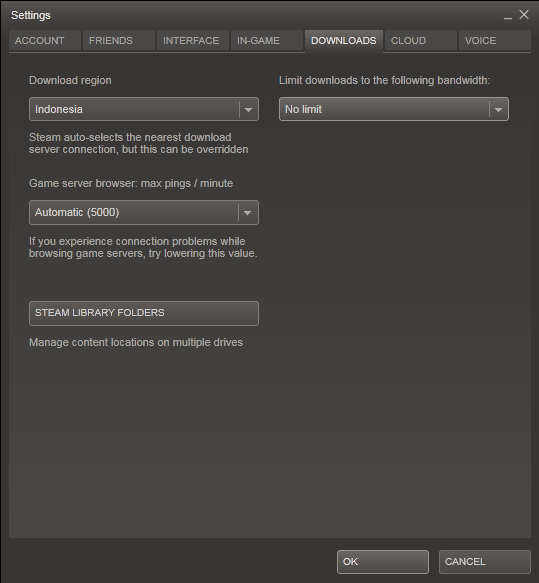Open the max pings dropdown Automatic (5000)
The image size is (539, 583).
pyautogui.click(x=144, y=213)
